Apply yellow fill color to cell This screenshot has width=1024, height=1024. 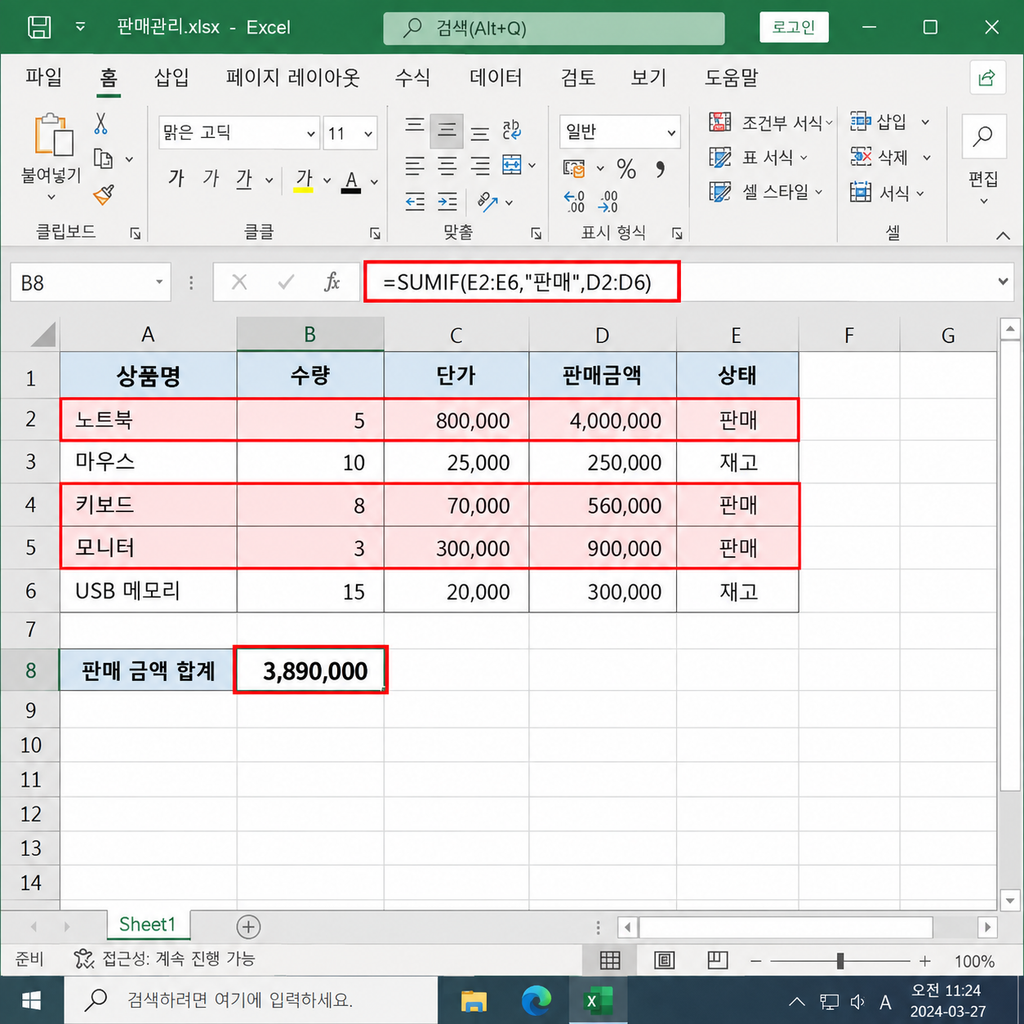coord(303,180)
